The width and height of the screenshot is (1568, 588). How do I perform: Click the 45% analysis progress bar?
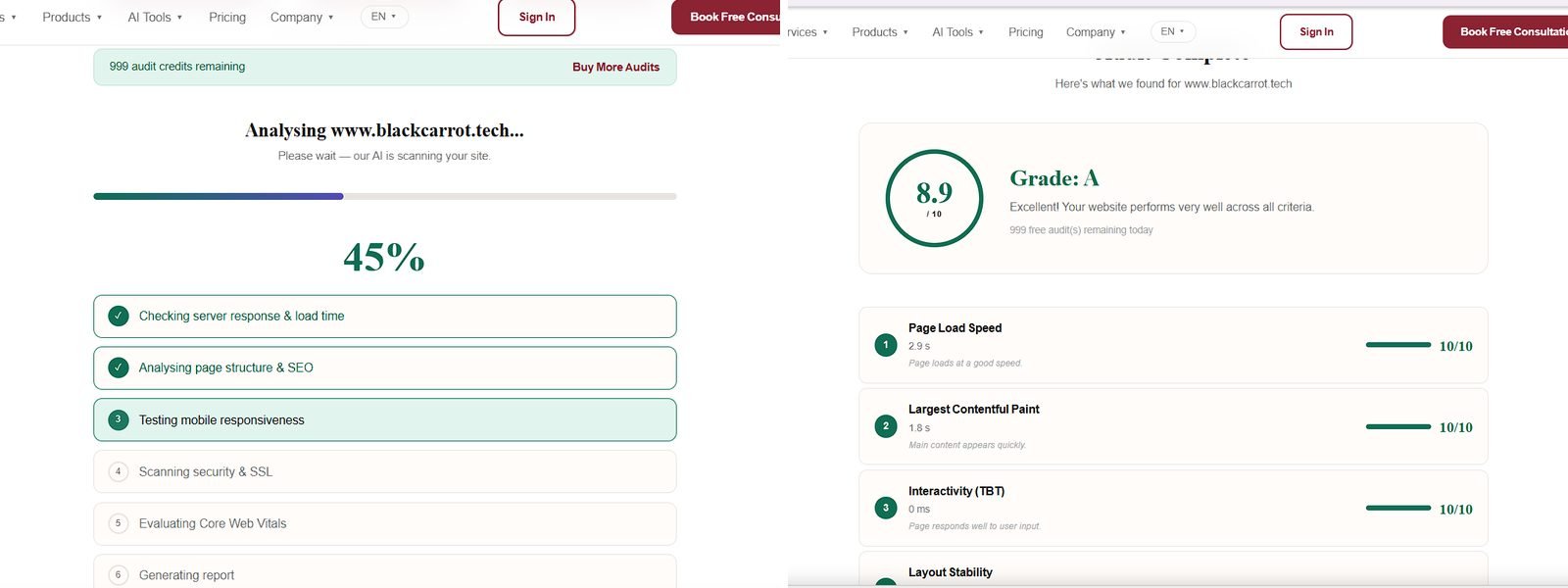[x=385, y=196]
